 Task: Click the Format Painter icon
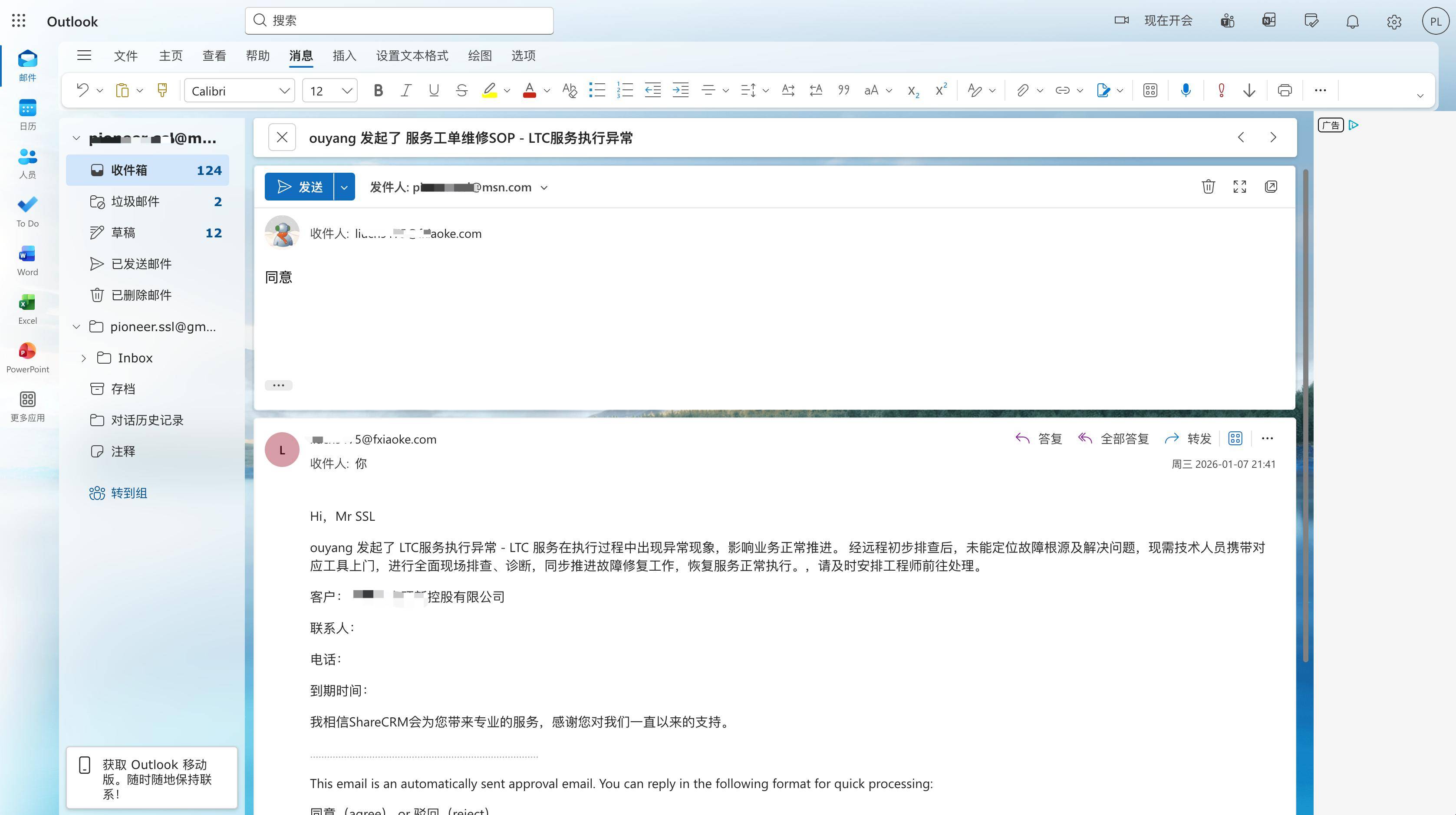point(162,90)
